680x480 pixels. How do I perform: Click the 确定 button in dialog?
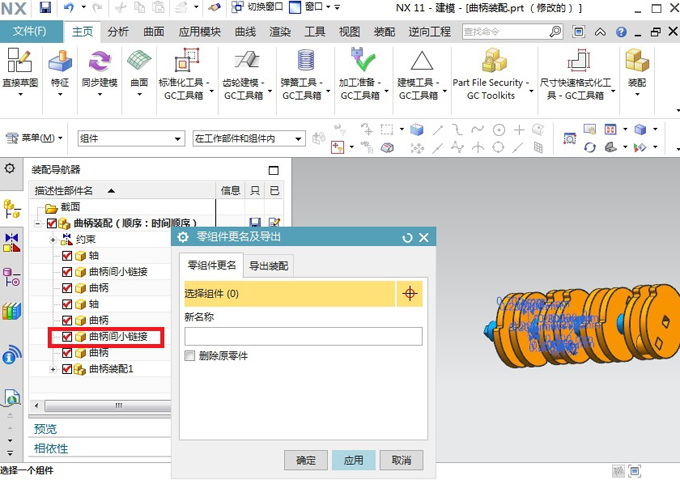[305, 460]
